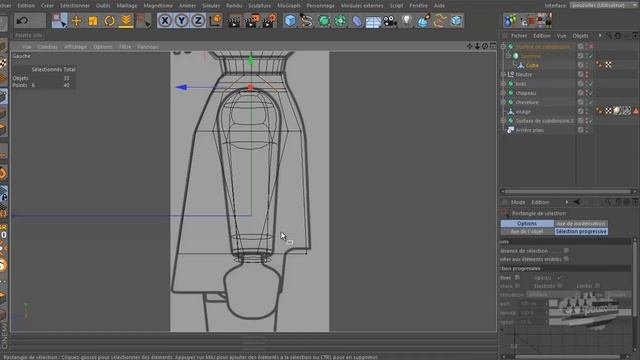Click the render to picture viewer icon

tap(252, 20)
